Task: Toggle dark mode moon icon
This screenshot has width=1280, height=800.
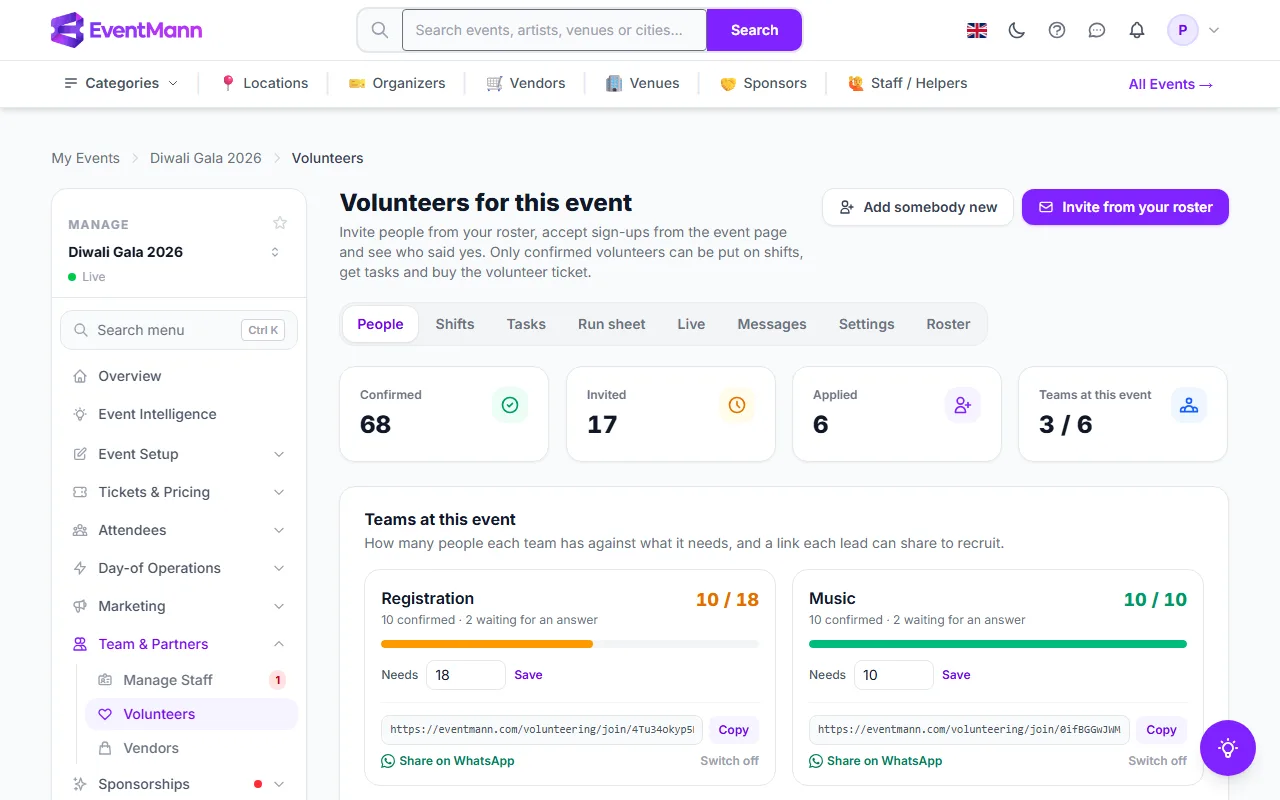Action: (1017, 30)
